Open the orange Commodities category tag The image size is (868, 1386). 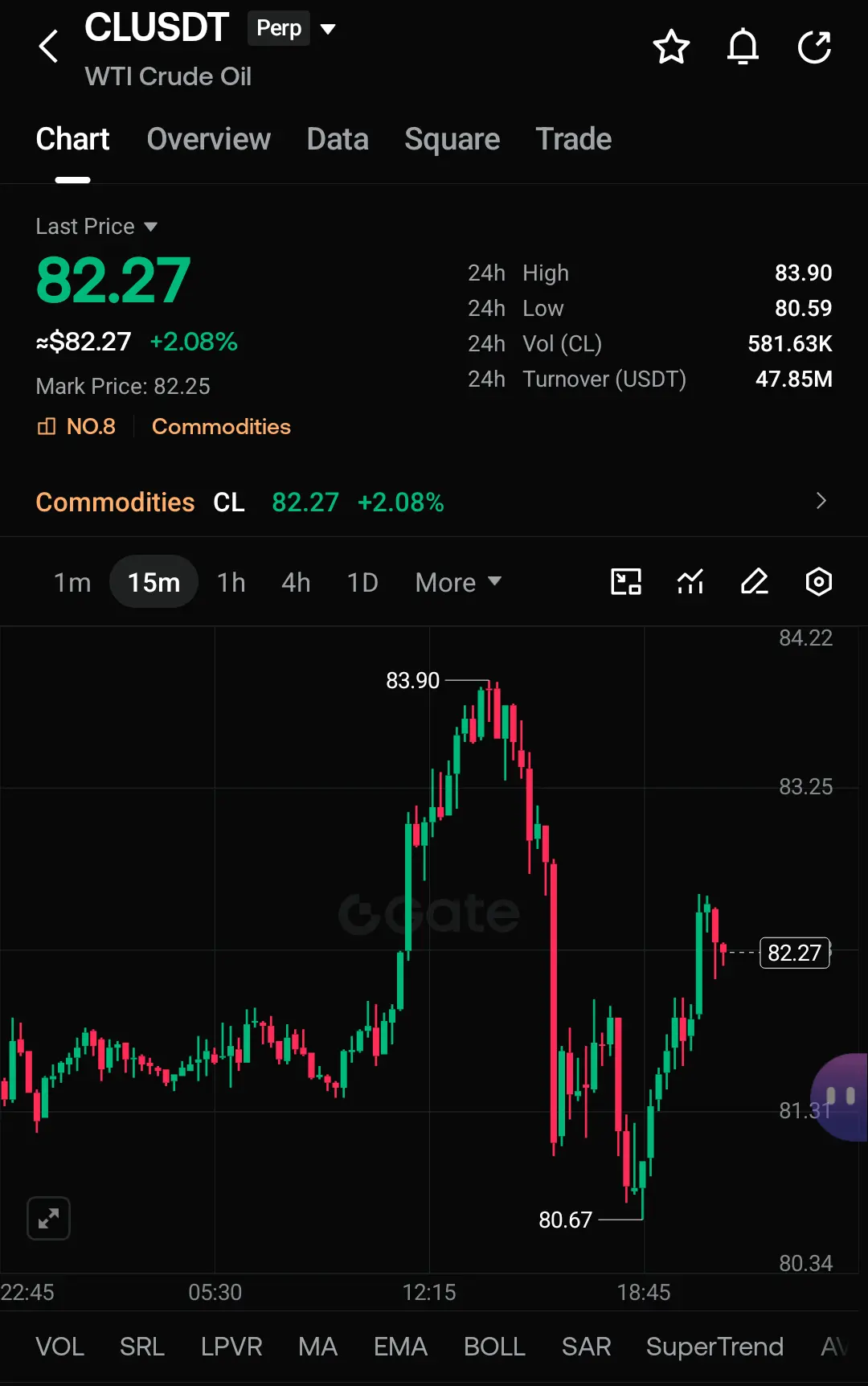221,426
